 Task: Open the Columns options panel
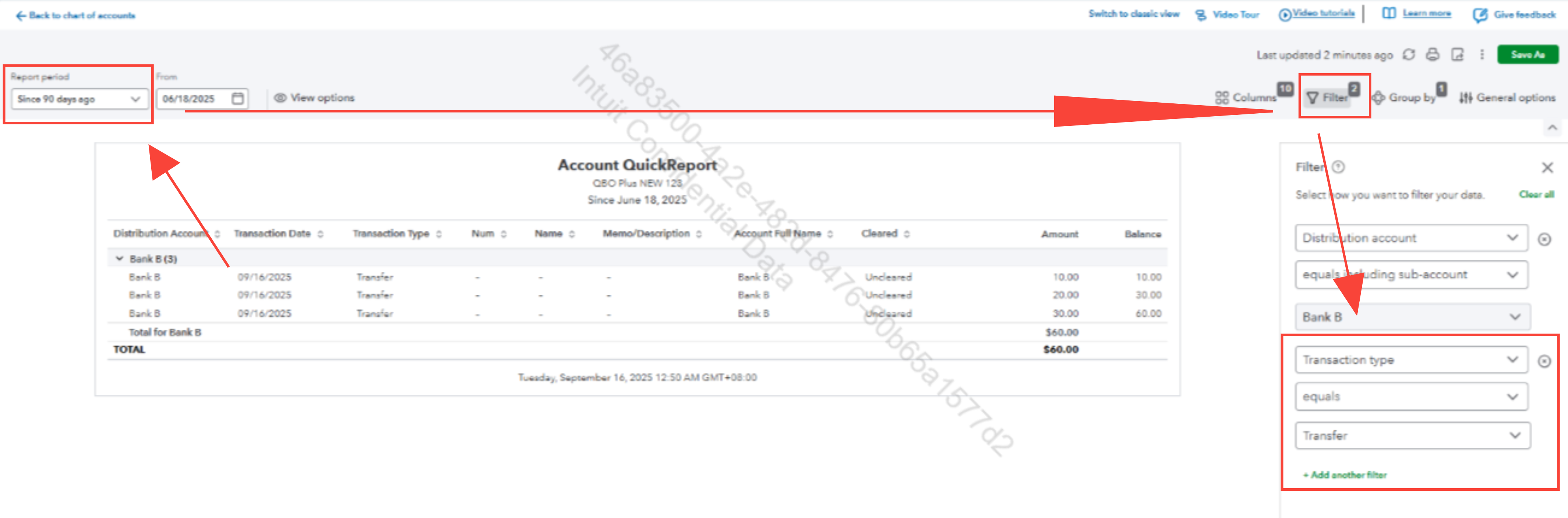[1246, 97]
